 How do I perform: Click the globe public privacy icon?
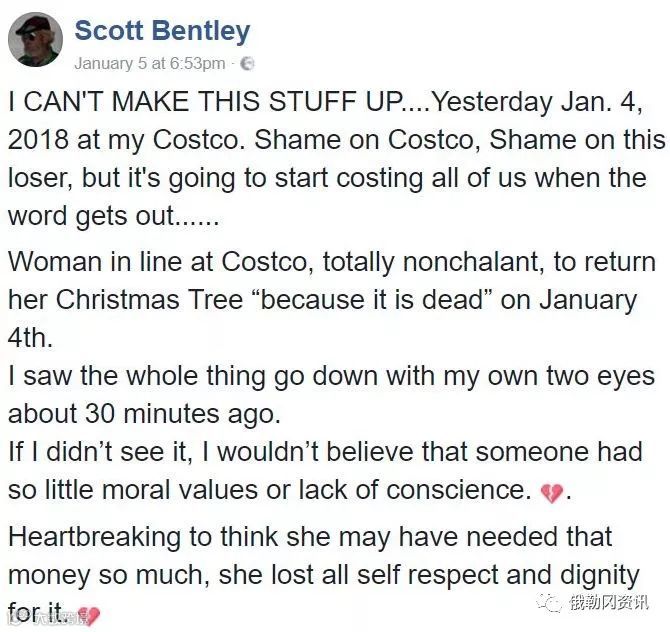point(247,63)
